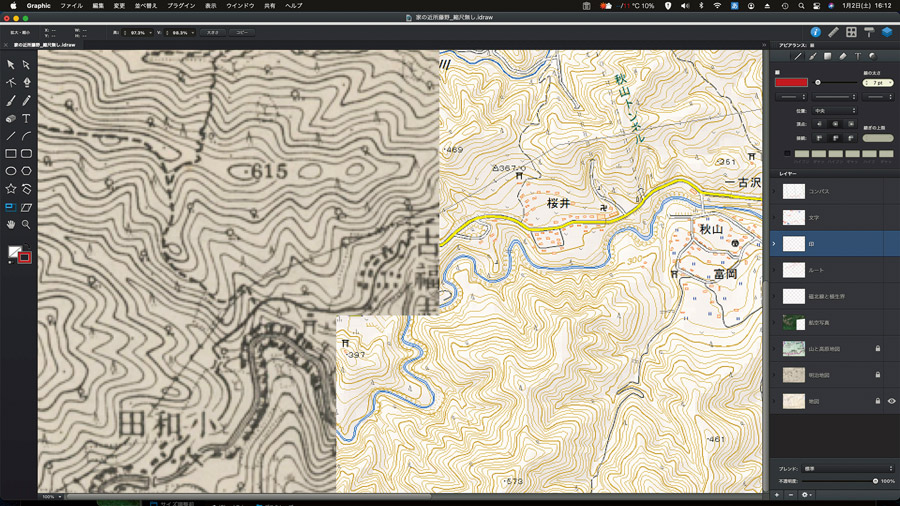Toggle lock on the 山と高原地図 layer
Viewport: 900px width, 506px height.
pos(878,349)
